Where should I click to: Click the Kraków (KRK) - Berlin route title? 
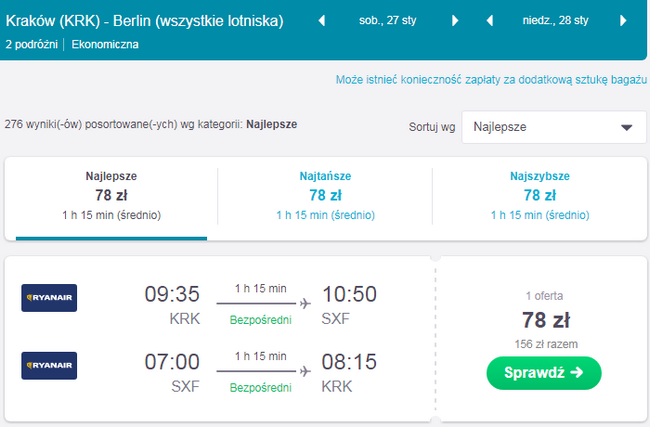tap(144, 21)
